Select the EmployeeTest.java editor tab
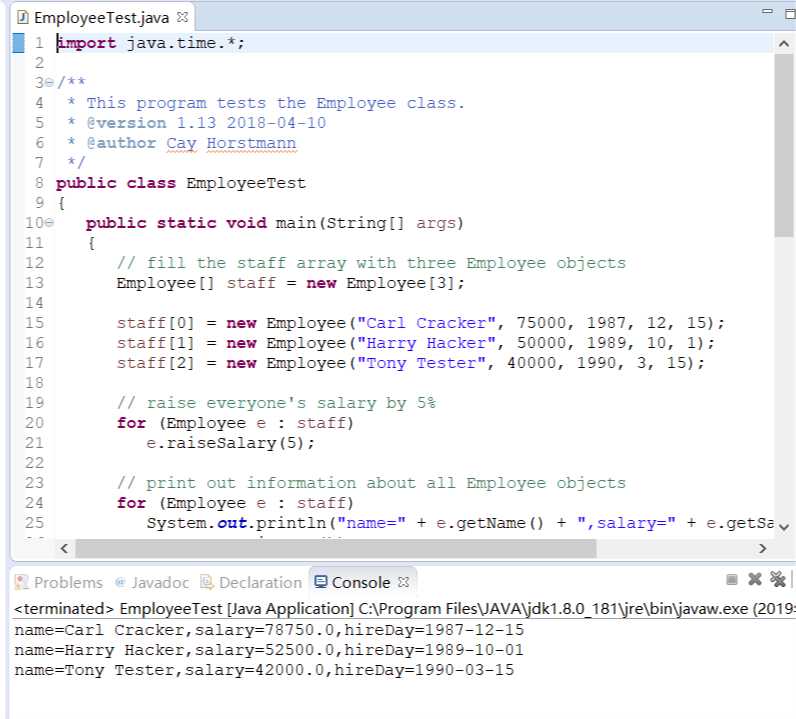This screenshot has width=796, height=719. point(101,18)
